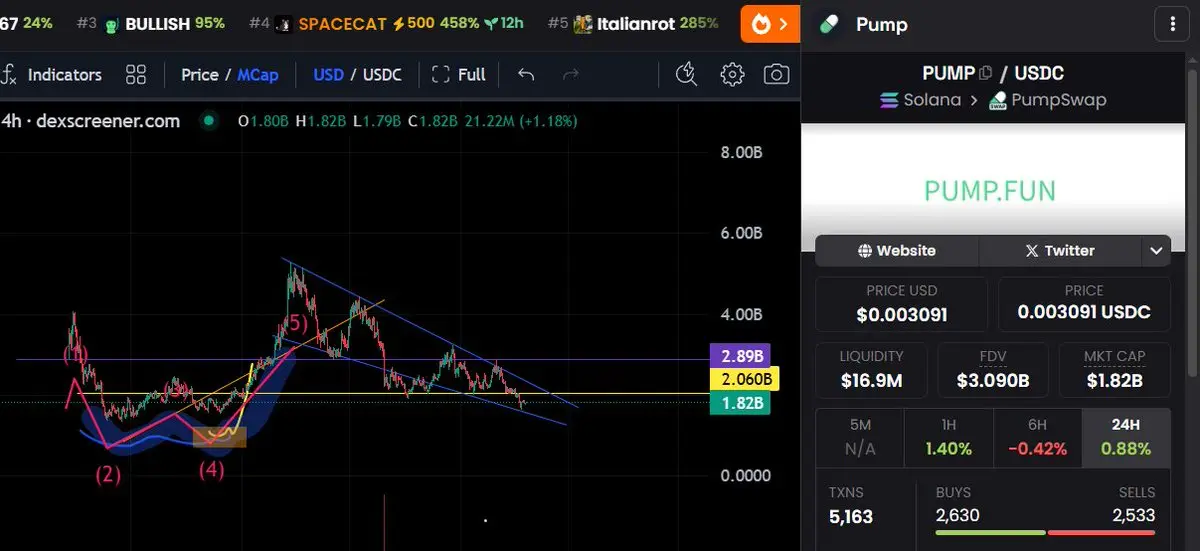The width and height of the screenshot is (1200, 551).
Task: Expand more social links chevron
Action: 1156,251
